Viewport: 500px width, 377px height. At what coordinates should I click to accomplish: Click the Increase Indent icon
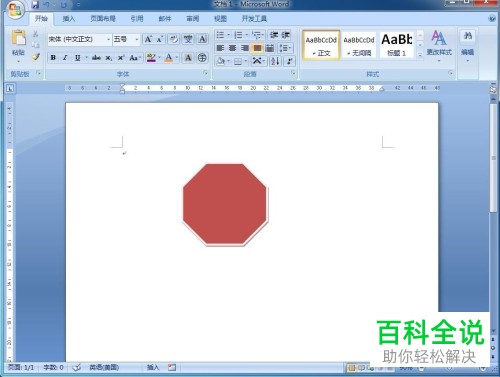pos(286,35)
